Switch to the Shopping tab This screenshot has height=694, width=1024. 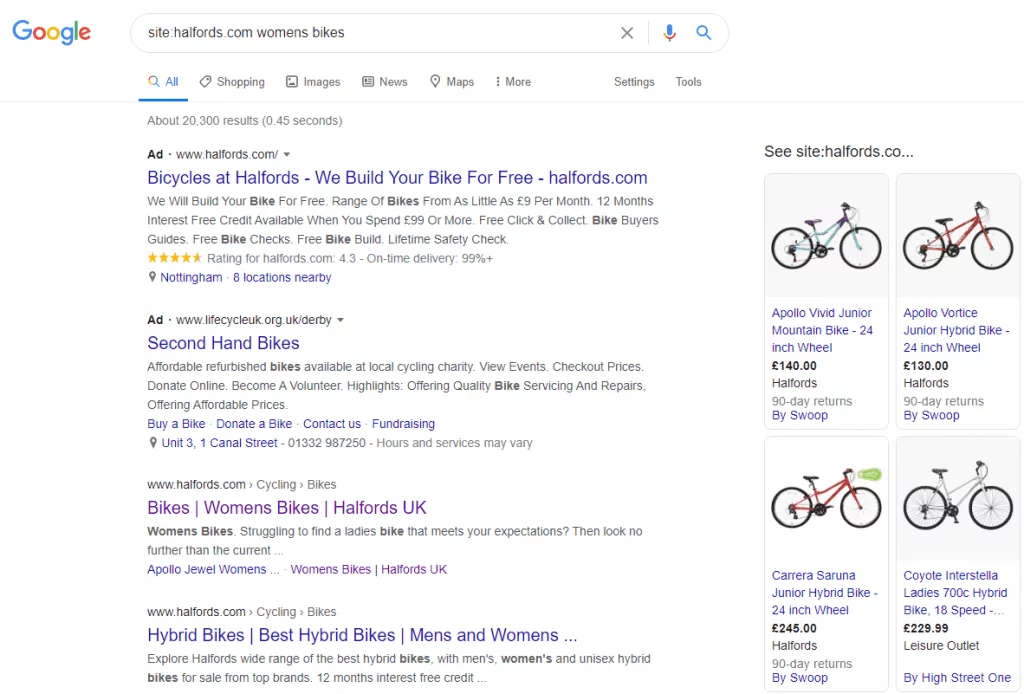coord(232,81)
